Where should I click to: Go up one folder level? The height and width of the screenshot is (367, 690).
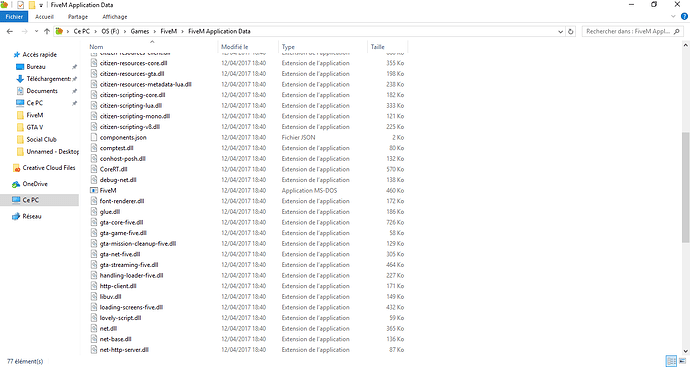click(47, 31)
